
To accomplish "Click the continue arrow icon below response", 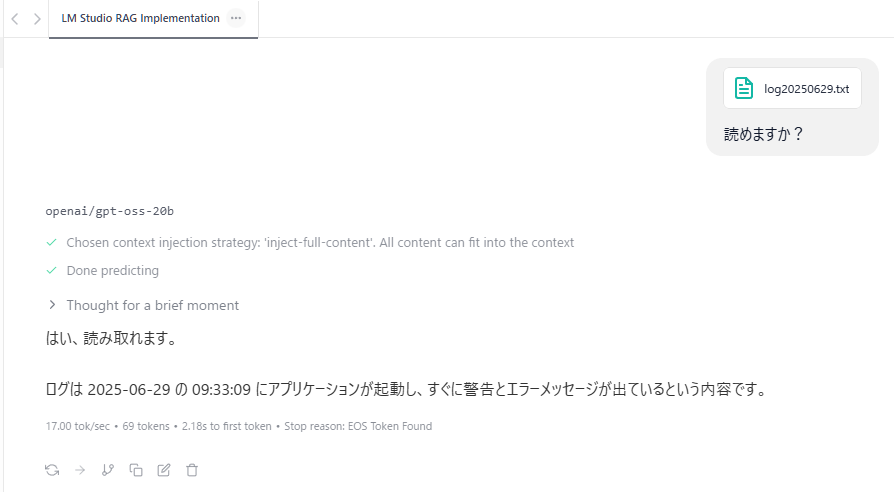I will [80, 469].
